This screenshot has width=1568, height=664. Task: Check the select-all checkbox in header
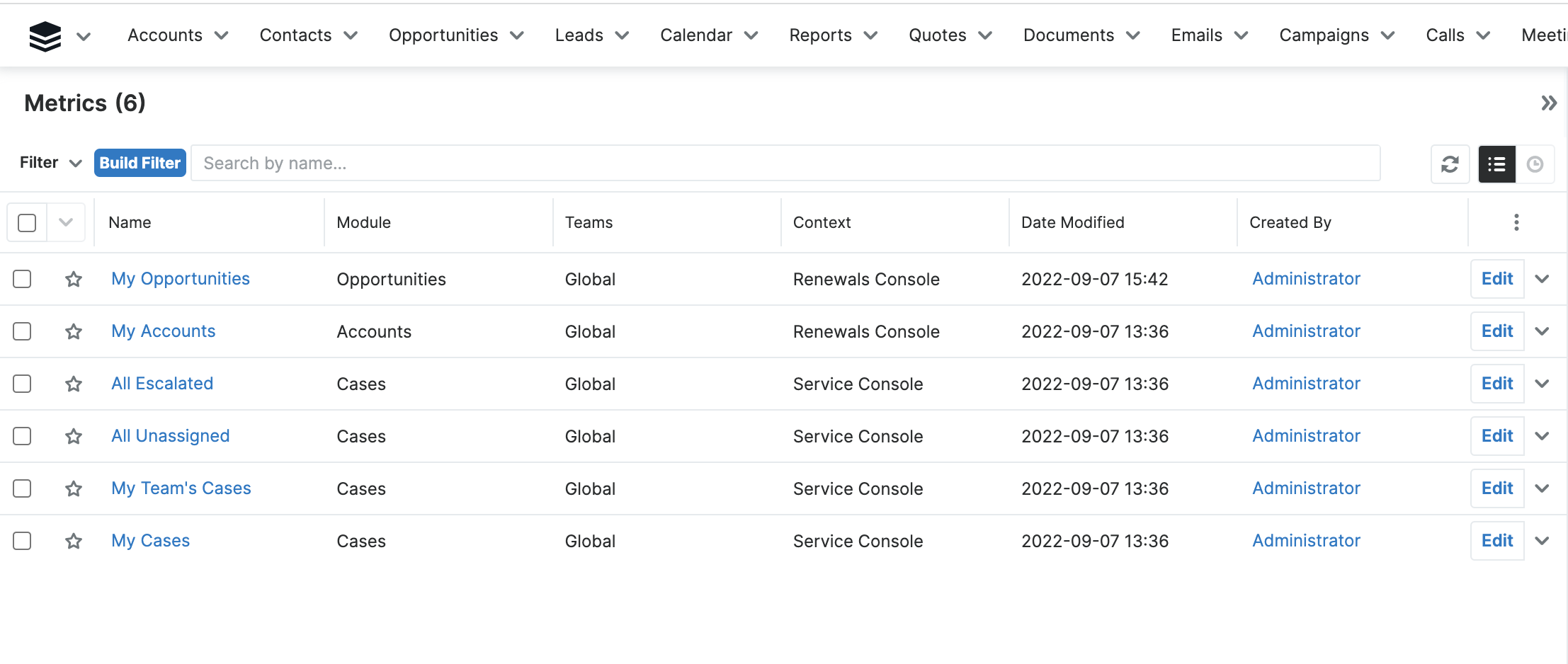coord(27,223)
